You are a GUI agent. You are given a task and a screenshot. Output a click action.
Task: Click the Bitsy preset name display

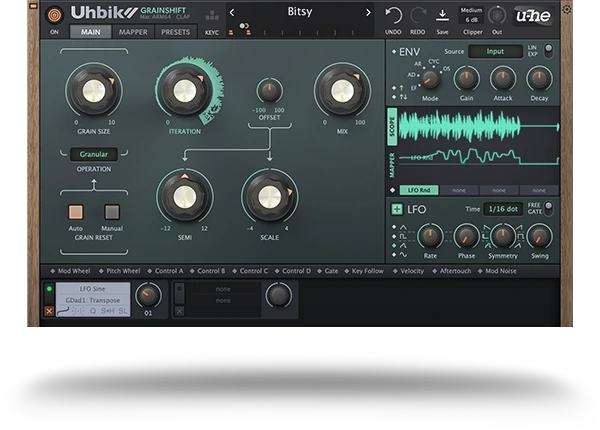[299, 13]
